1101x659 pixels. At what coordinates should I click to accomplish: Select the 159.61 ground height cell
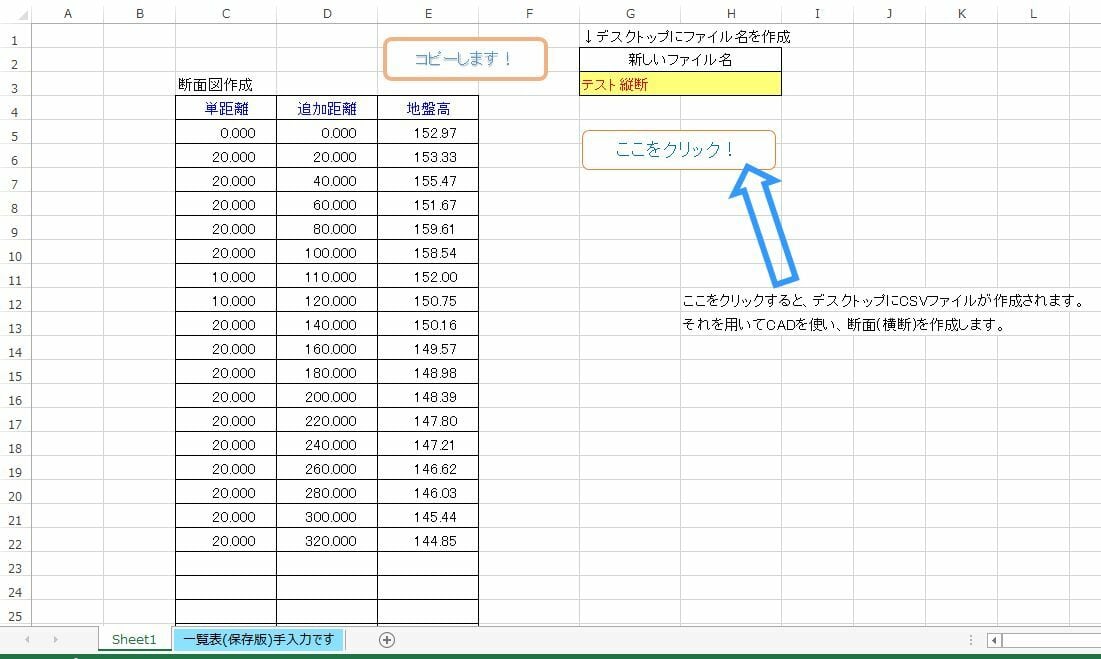(428, 229)
